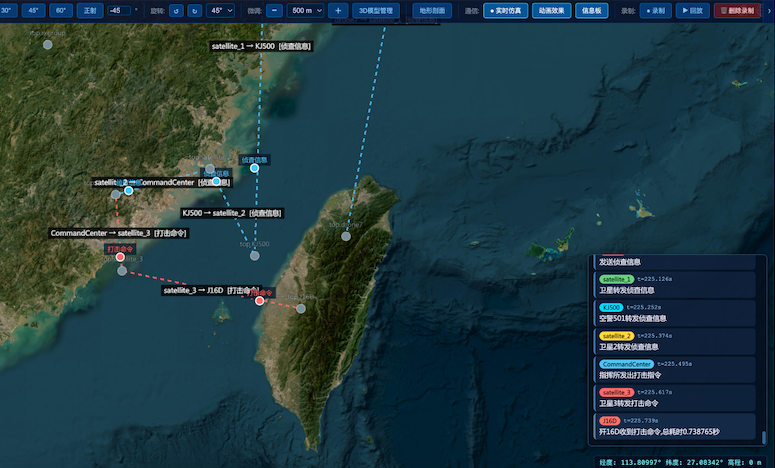Start recording with the 录制 button
The height and width of the screenshot is (468, 775).
(x=655, y=10)
